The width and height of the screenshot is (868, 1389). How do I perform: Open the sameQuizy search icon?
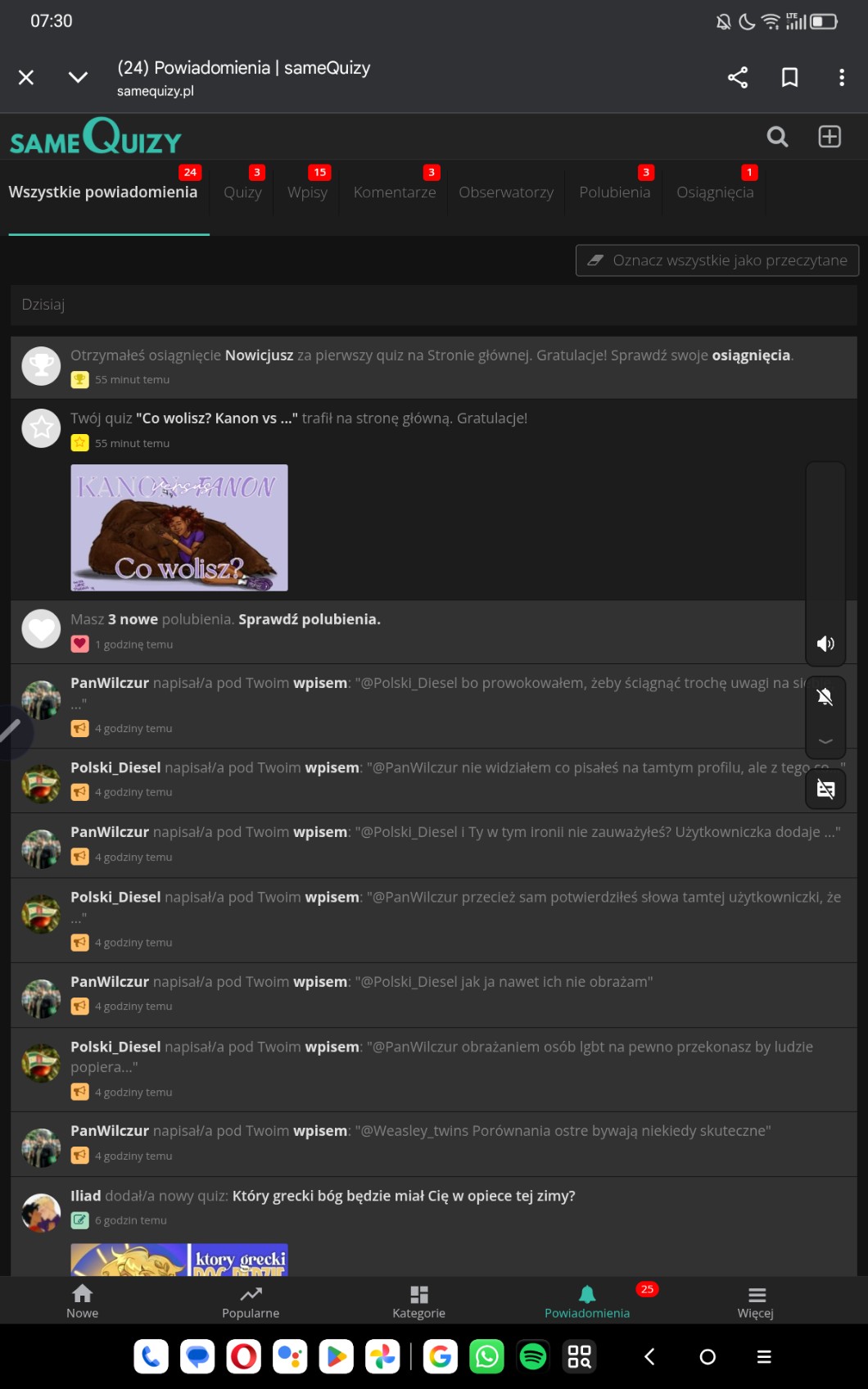[777, 137]
